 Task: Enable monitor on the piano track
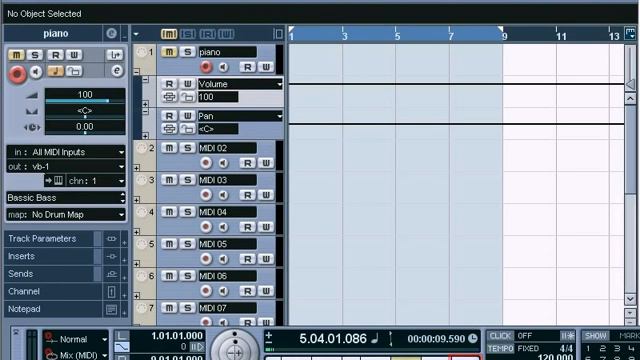[223, 67]
